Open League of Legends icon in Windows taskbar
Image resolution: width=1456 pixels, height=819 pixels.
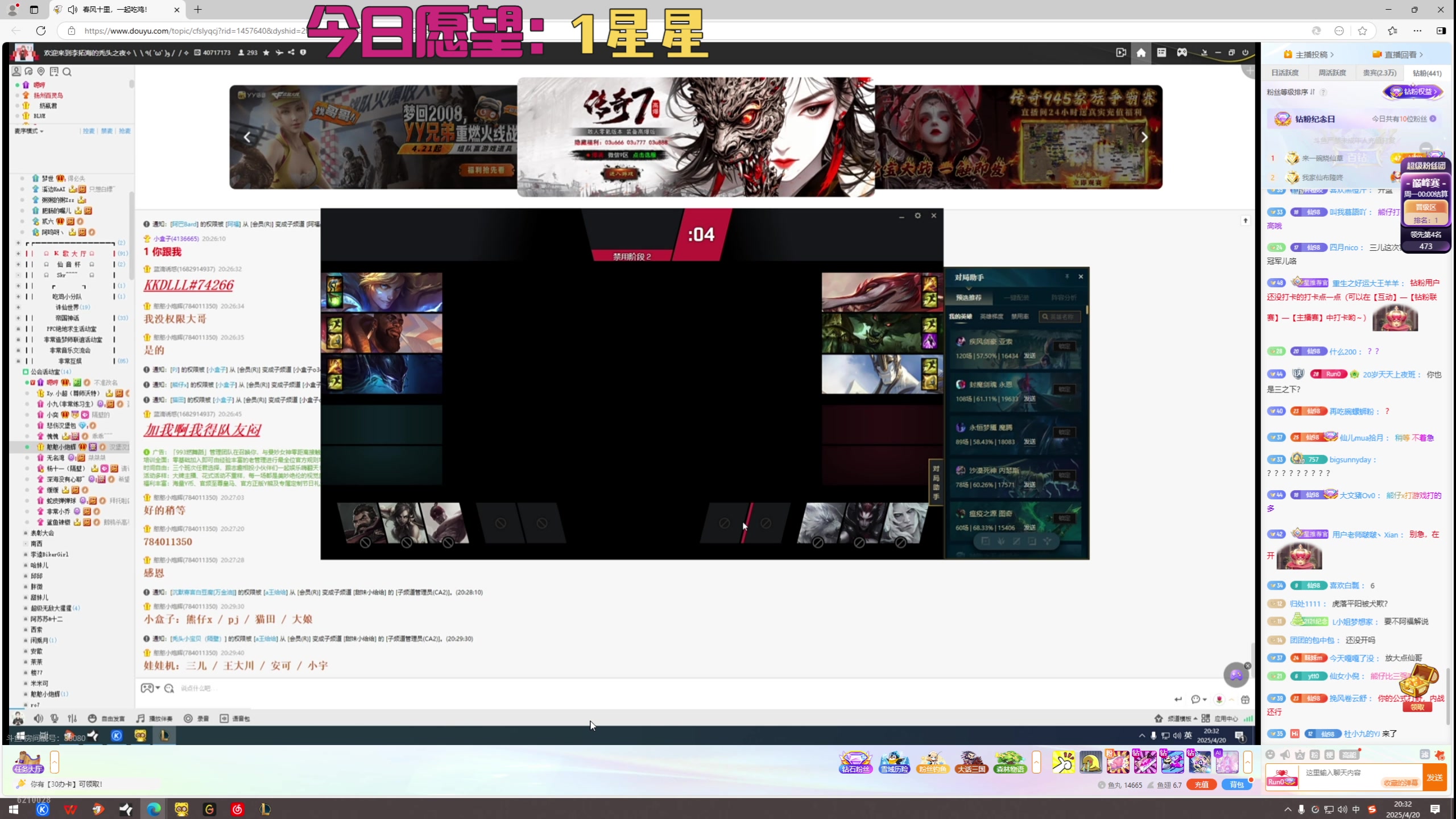pyautogui.click(x=265, y=809)
